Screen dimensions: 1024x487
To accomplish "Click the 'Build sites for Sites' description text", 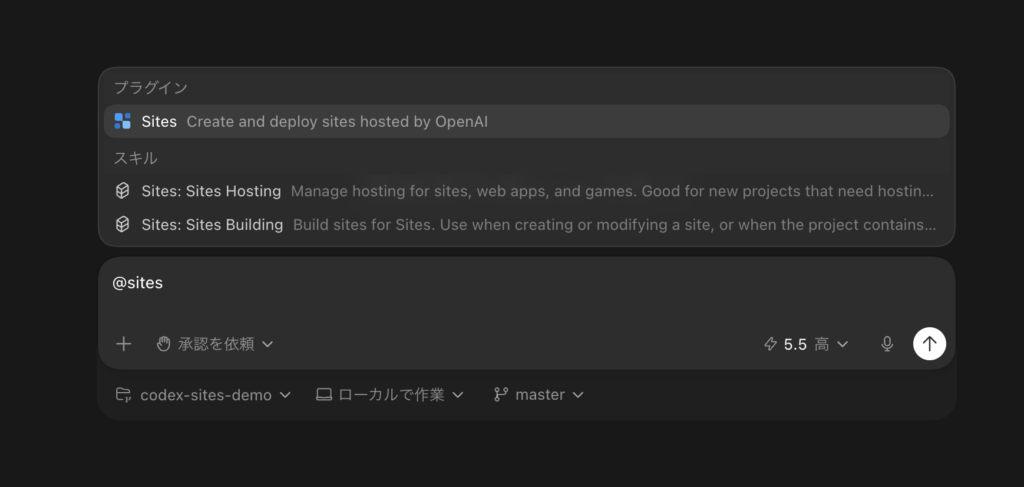I will coord(615,225).
